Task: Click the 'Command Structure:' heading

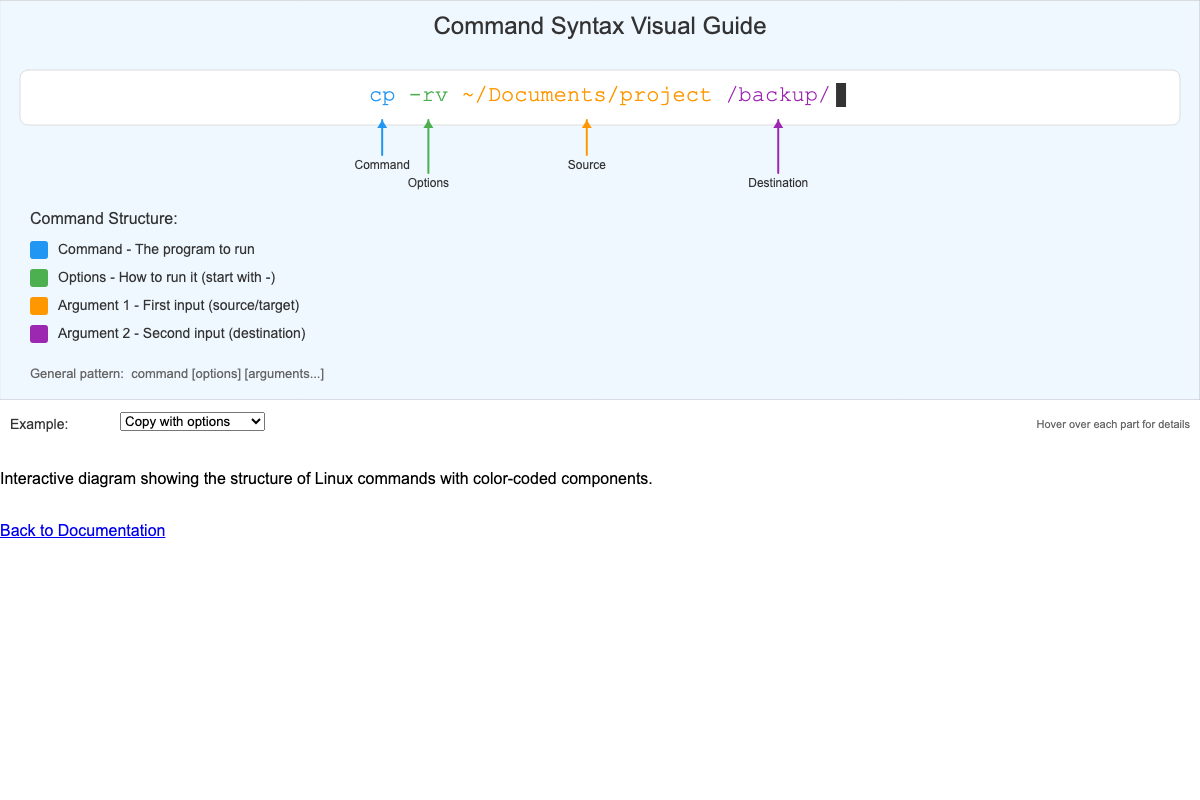Action: pos(104,218)
